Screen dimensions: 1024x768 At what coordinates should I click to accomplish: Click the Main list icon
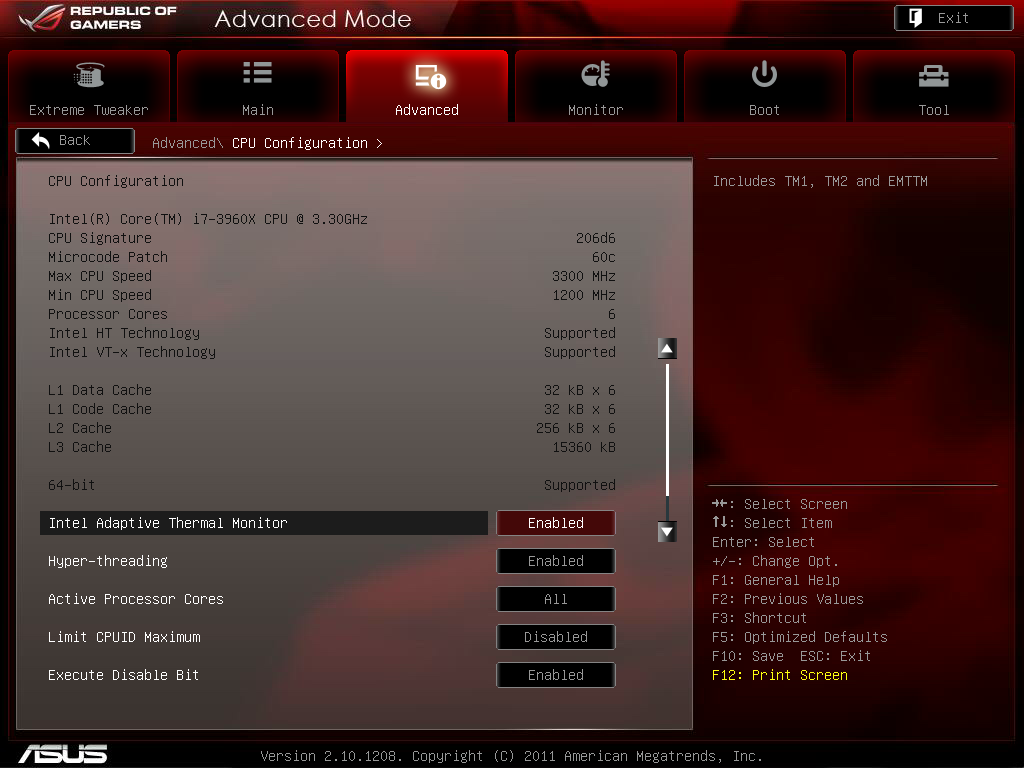pyautogui.click(x=257, y=72)
